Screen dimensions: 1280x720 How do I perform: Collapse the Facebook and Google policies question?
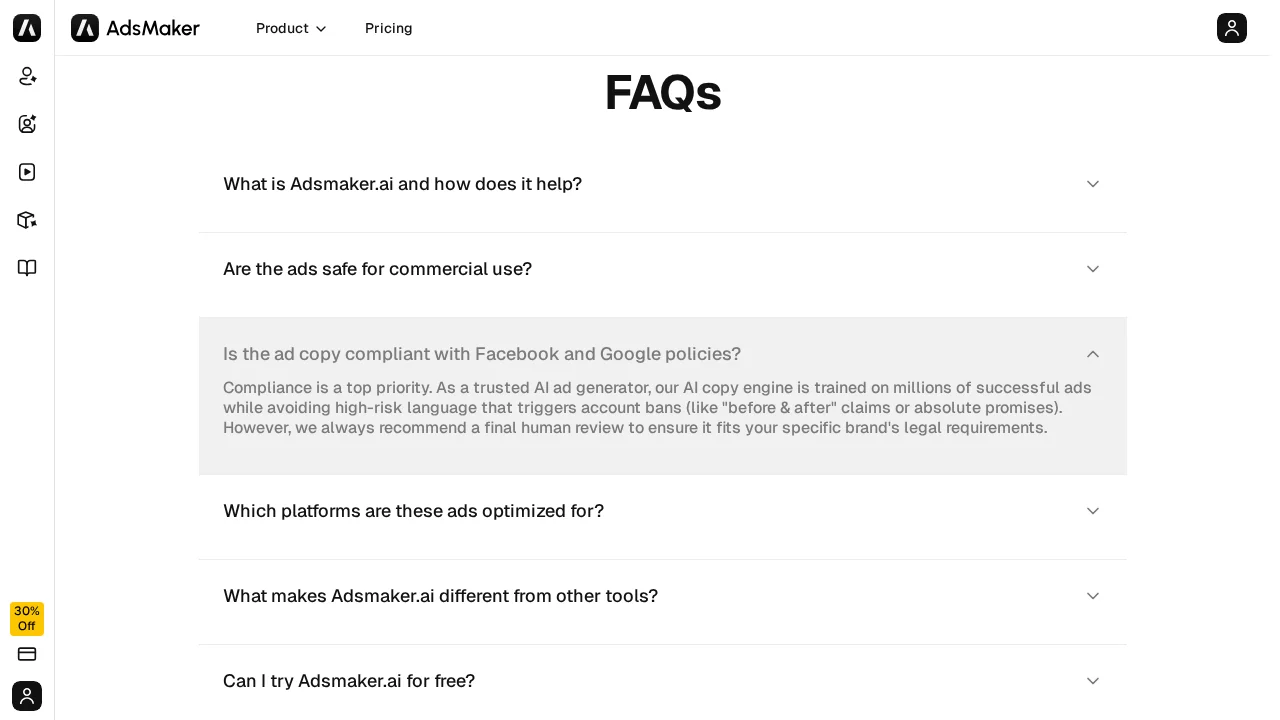click(x=482, y=354)
